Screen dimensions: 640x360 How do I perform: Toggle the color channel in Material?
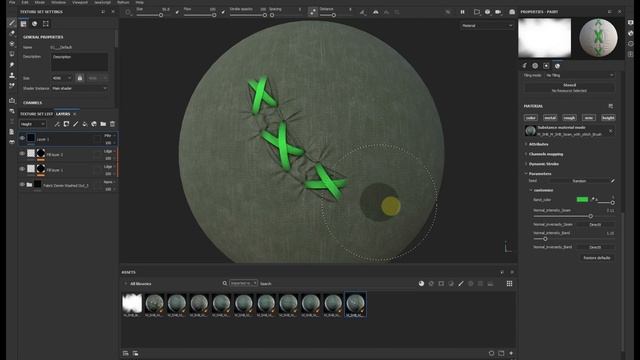tap(531, 118)
